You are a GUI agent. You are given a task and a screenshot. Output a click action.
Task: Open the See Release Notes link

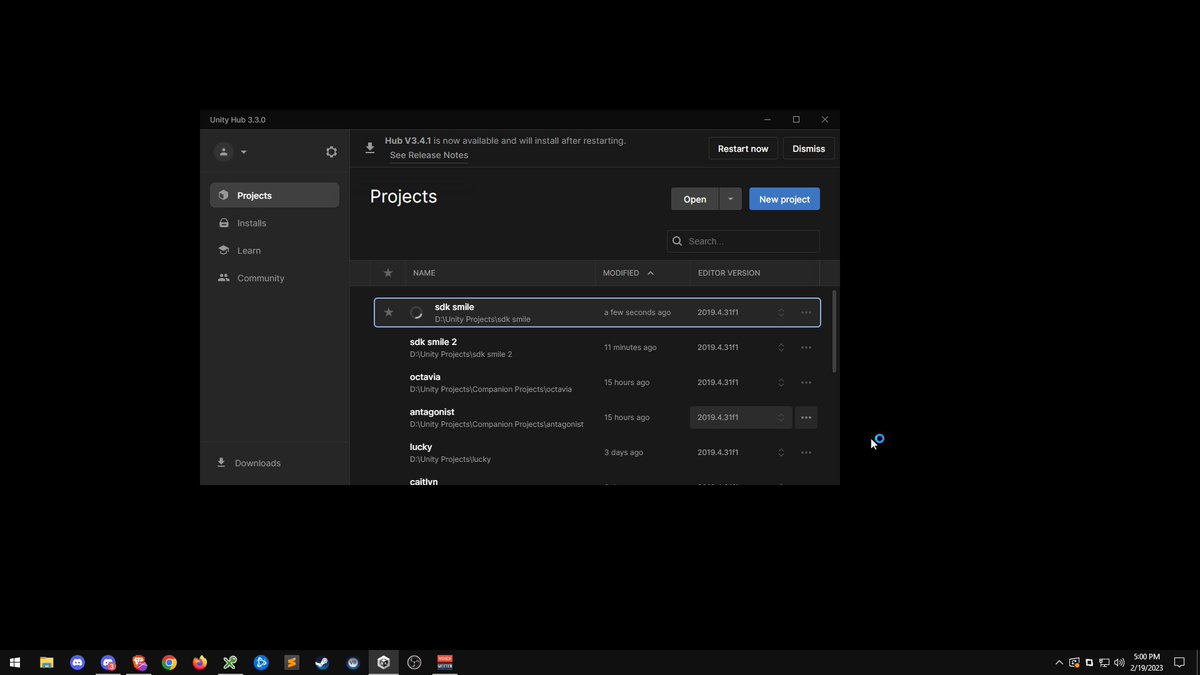coord(429,155)
